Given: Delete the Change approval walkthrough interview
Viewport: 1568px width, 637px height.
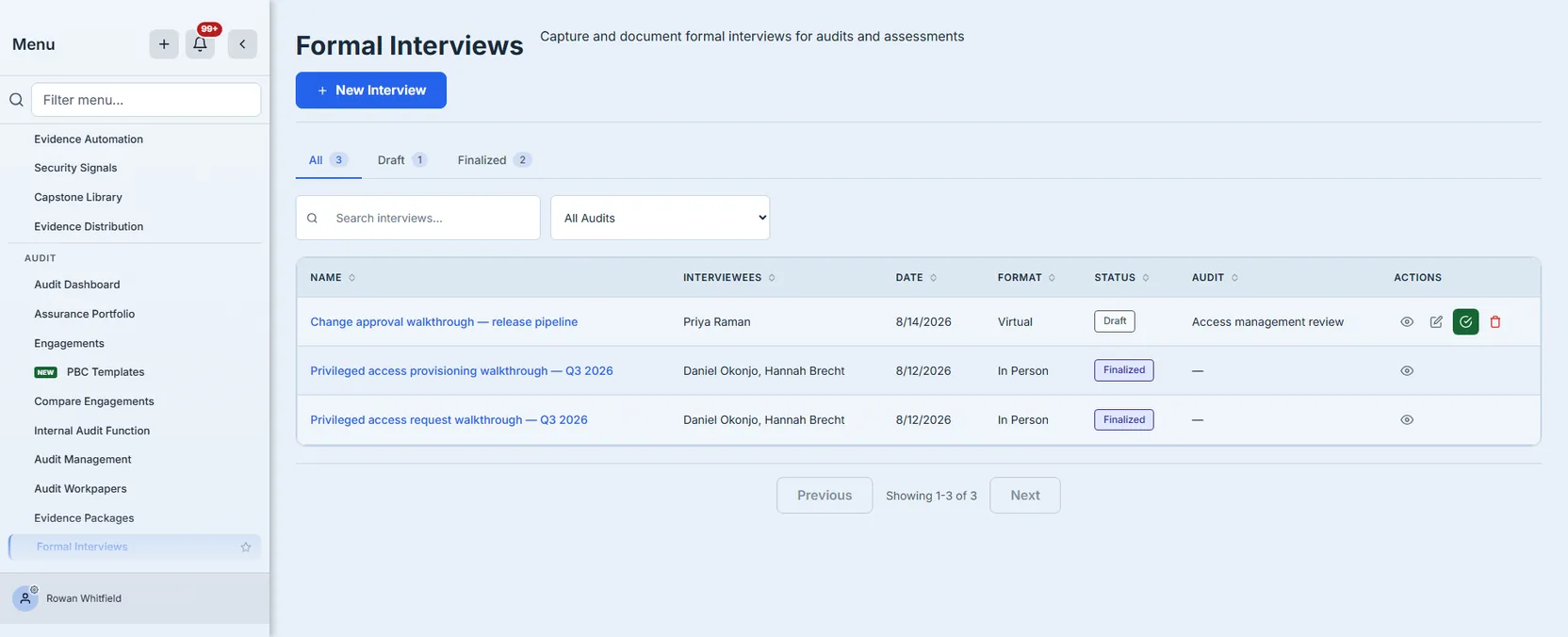Looking at the screenshot, I should pos(1494,322).
